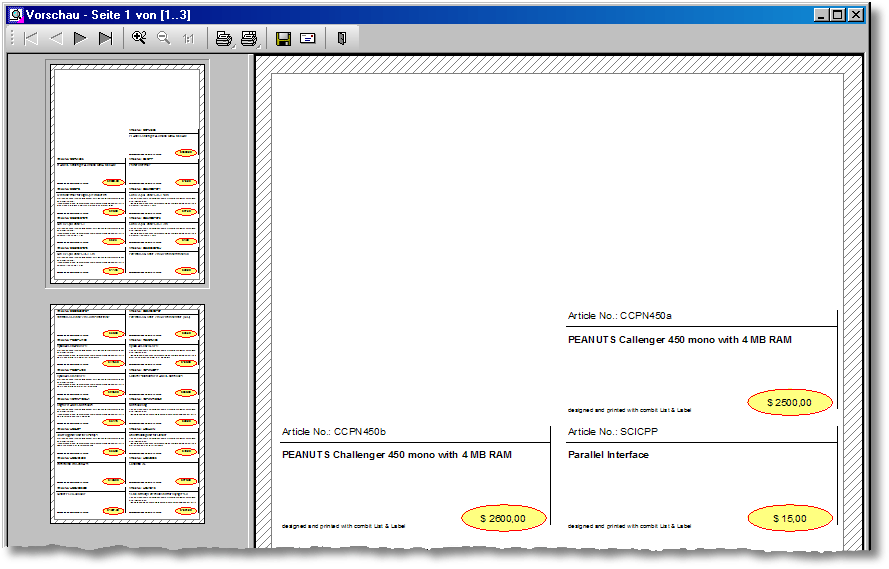Zoom out of the preview
889x569 pixels.
(164, 38)
